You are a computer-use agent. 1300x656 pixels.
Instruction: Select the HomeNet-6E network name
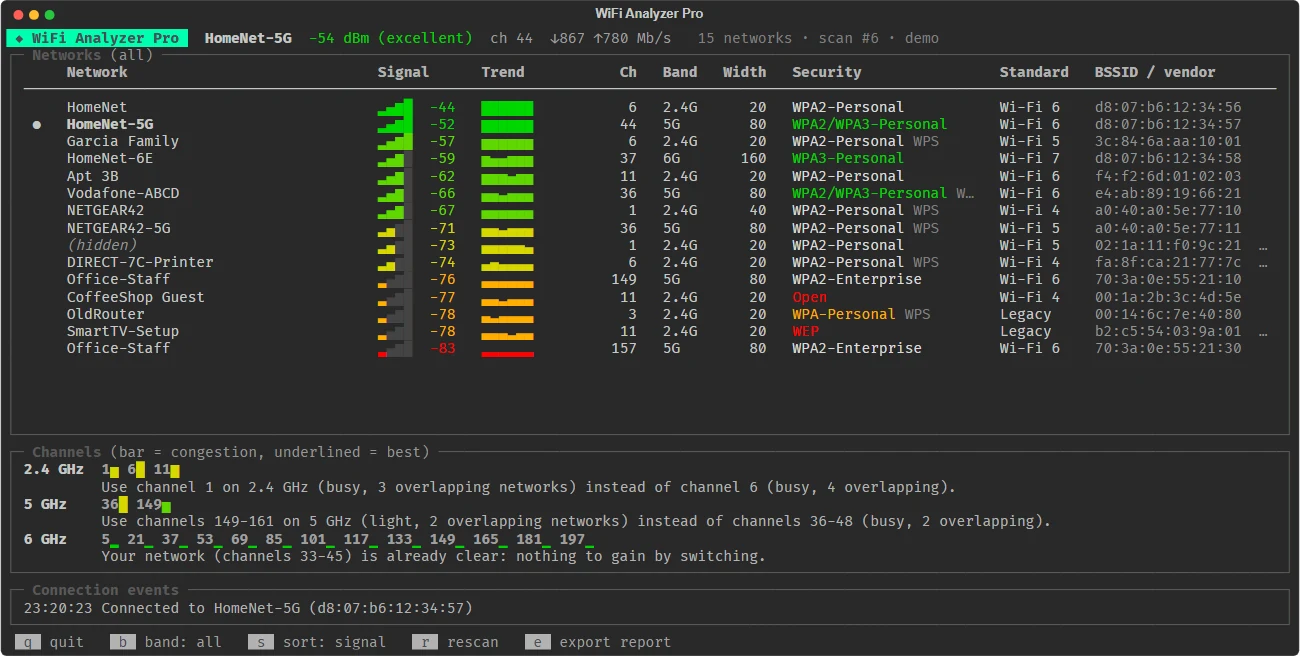(110, 159)
